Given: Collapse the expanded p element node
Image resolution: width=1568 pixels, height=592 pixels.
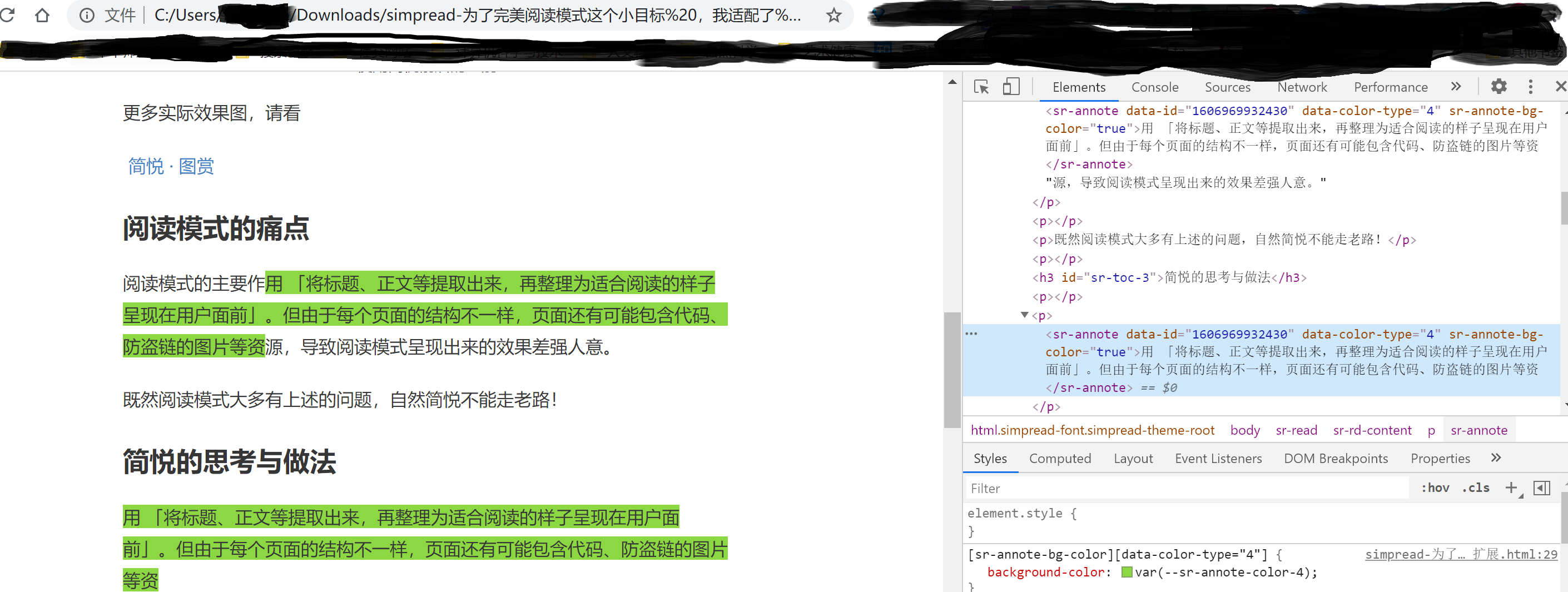Looking at the screenshot, I should coord(1026,315).
